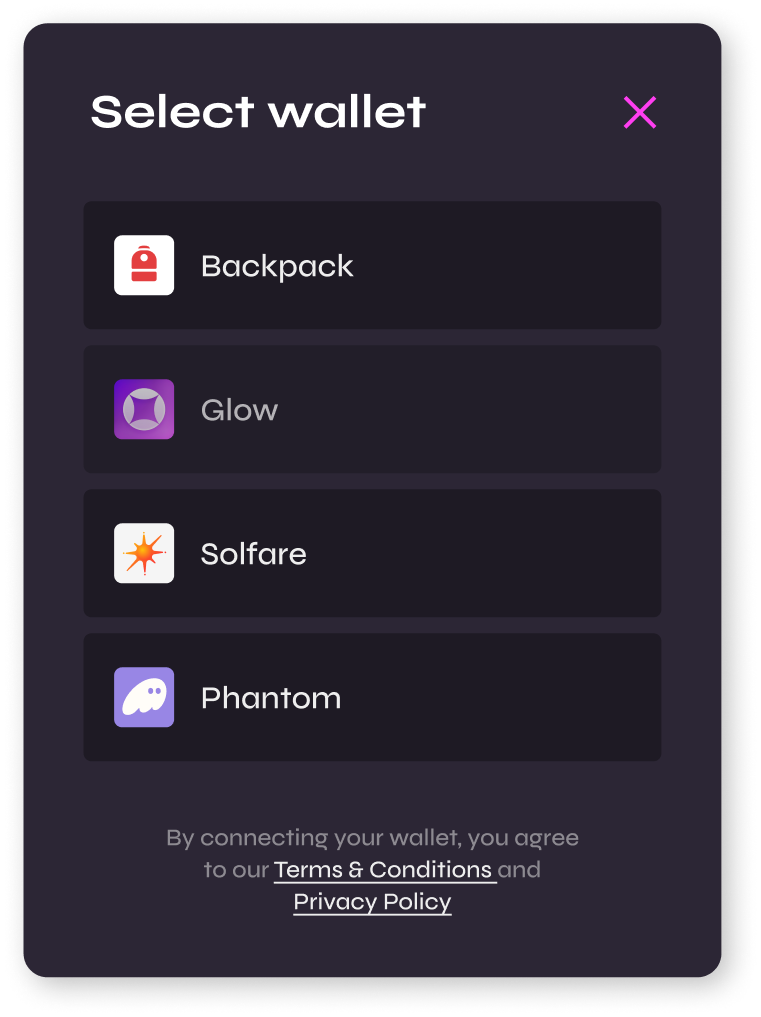
Task: Click the red Backpack wallet icon
Action: [x=144, y=265]
